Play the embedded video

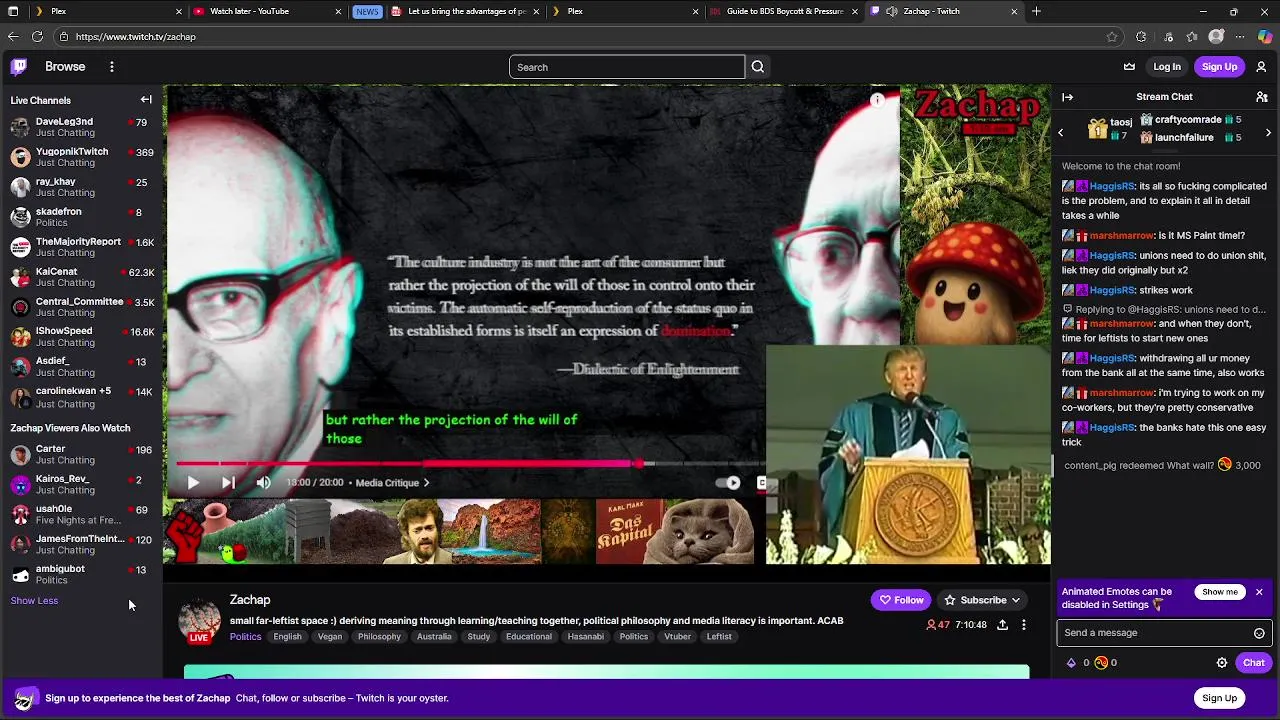[x=193, y=483]
